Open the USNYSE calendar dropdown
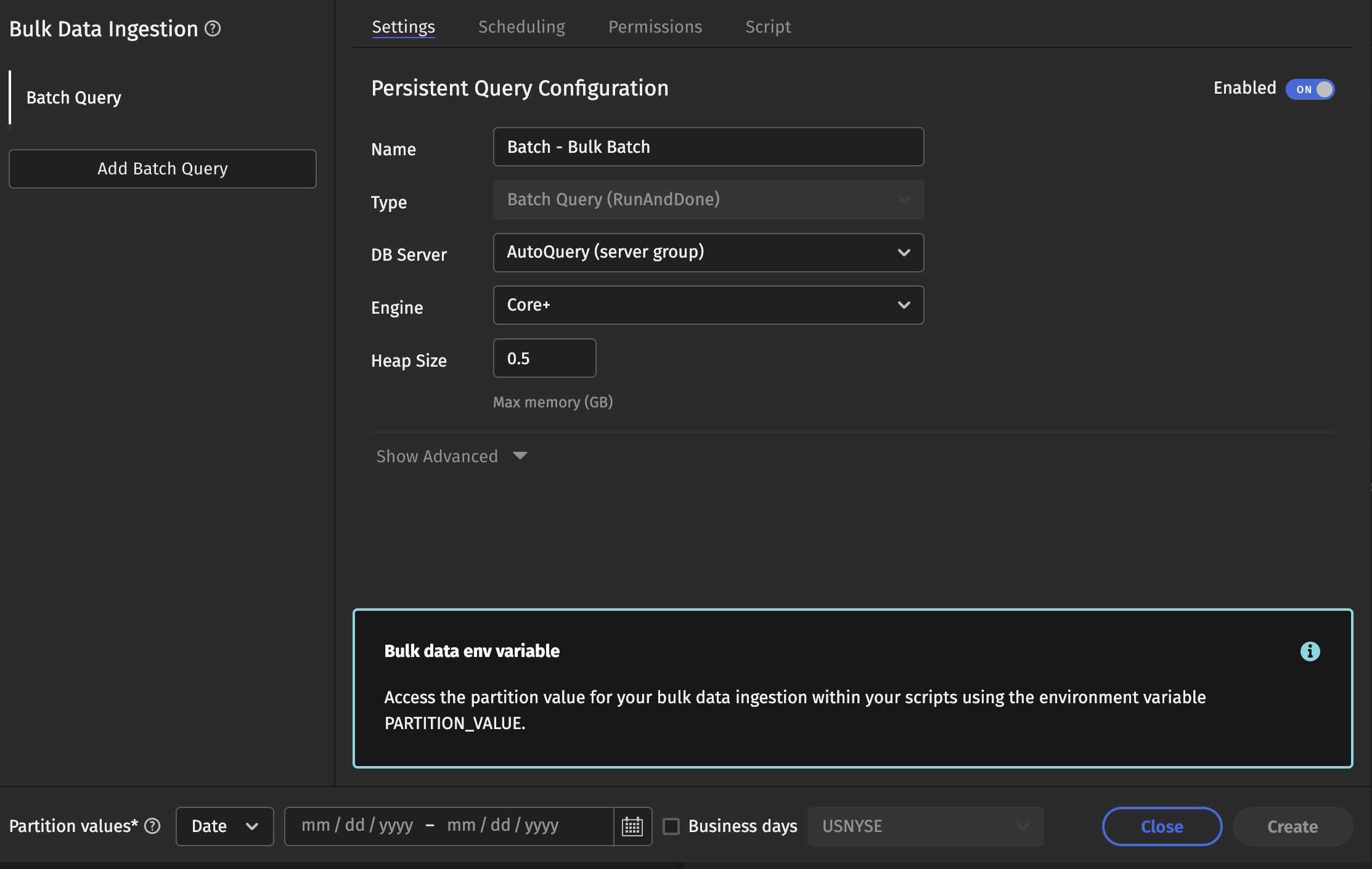1372x869 pixels. coord(925,826)
